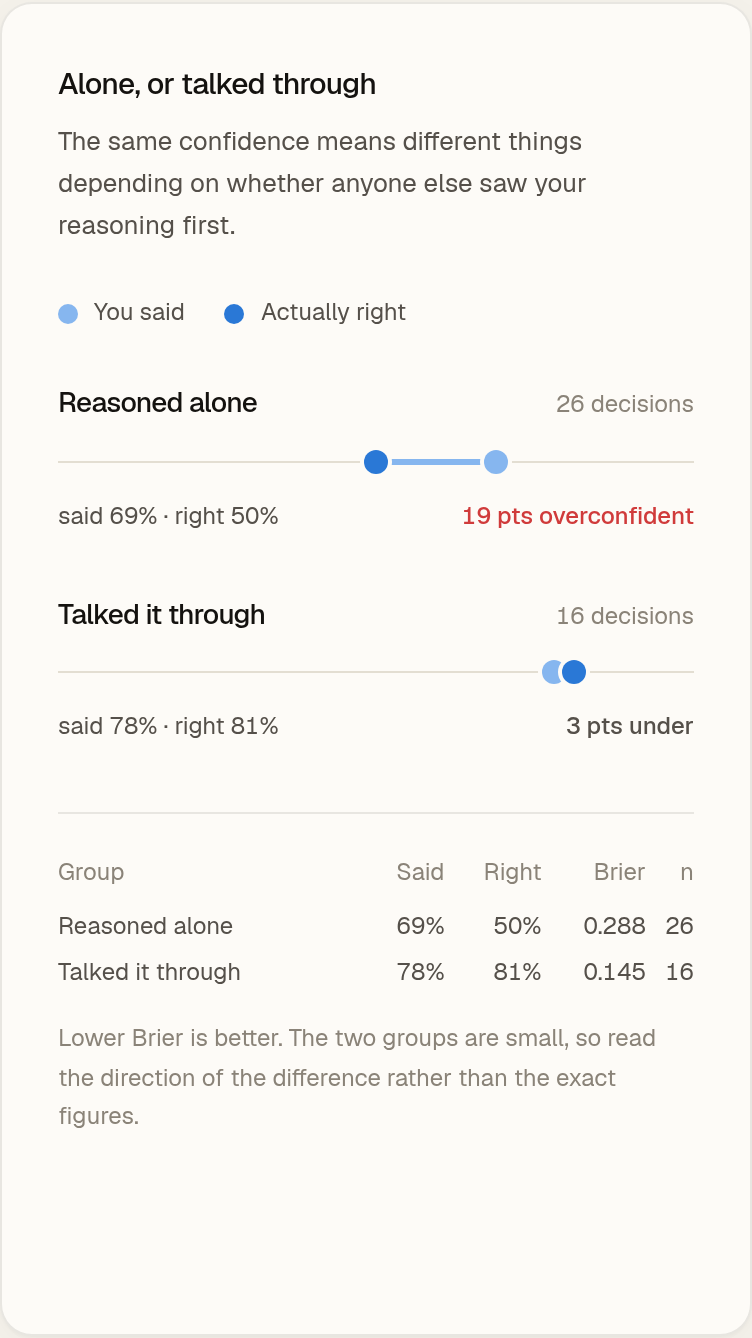This screenshot has height=1338, width=752.
Task: Click the 'Alone, or talked through' heading
Action: click(x=217, y=84)
